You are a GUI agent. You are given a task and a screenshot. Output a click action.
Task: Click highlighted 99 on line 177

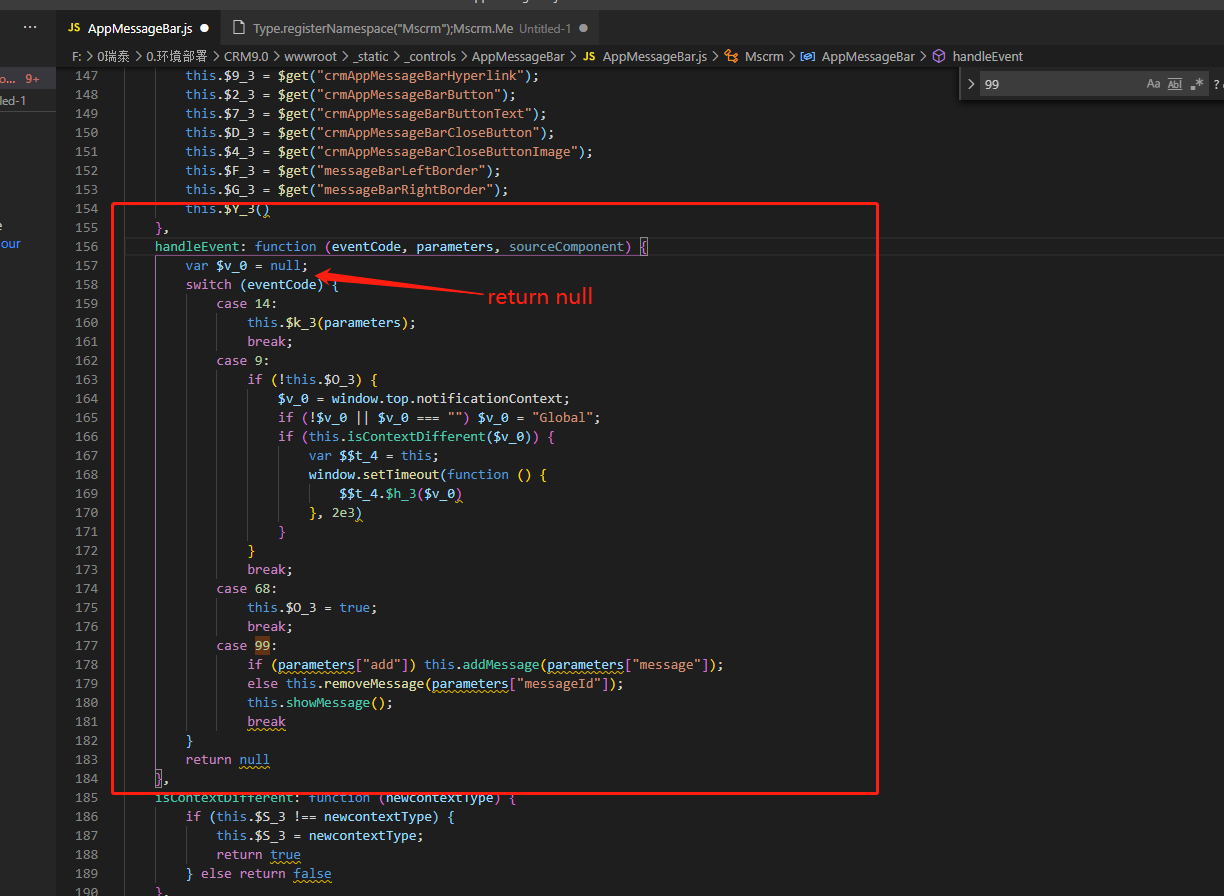pos(262,645)
